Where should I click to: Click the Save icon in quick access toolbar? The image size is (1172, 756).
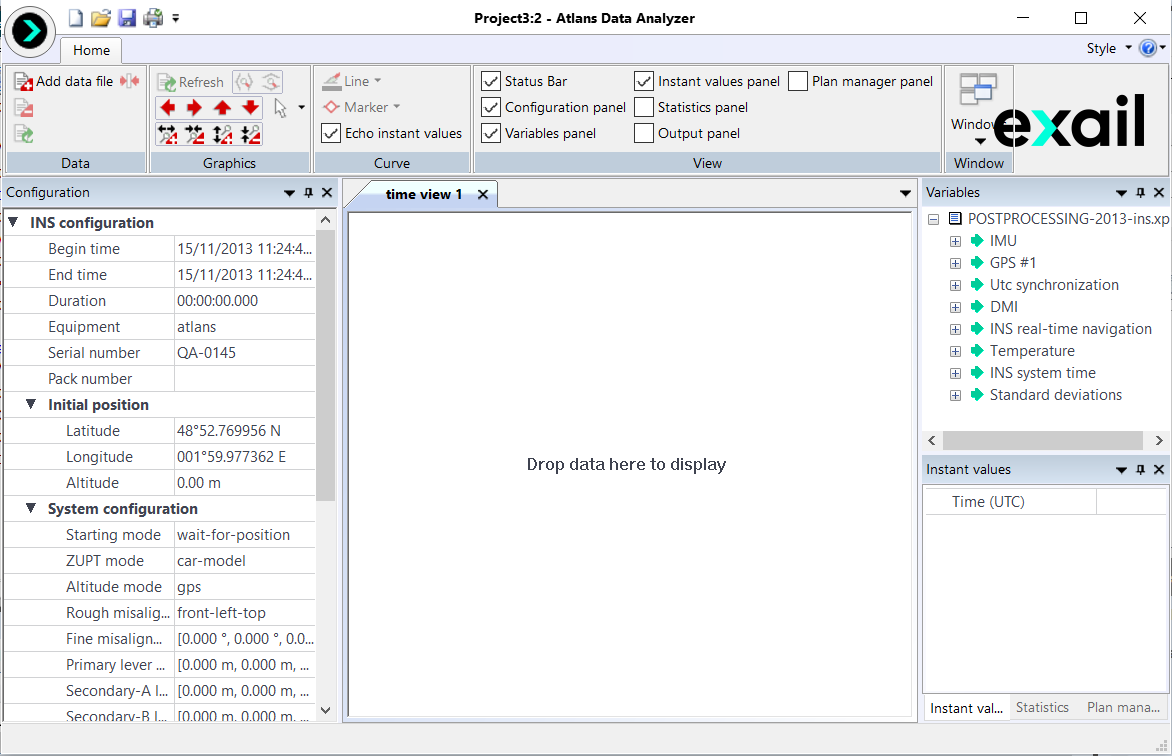(127, 18)
